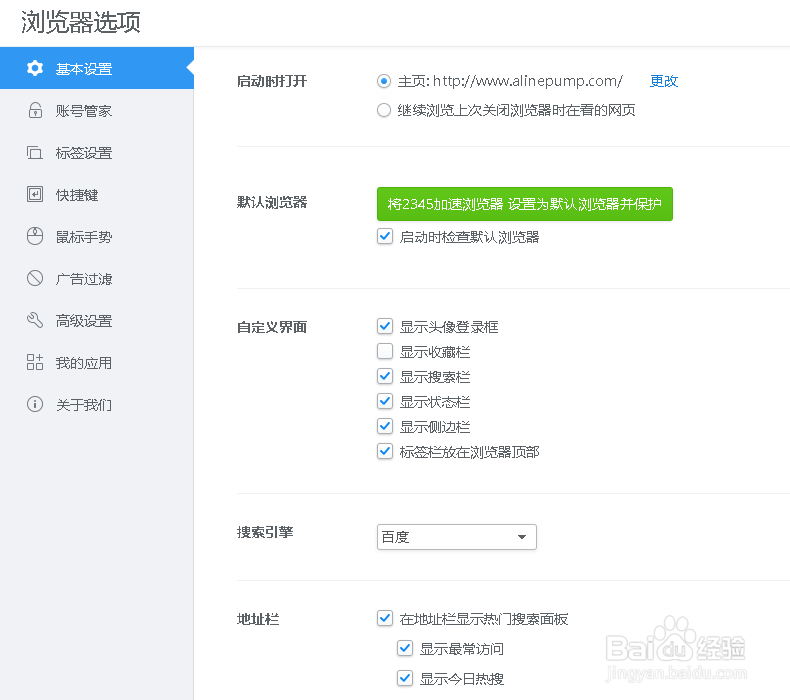Click the mouse icon beside 鼠标手势

pos(35,236)
